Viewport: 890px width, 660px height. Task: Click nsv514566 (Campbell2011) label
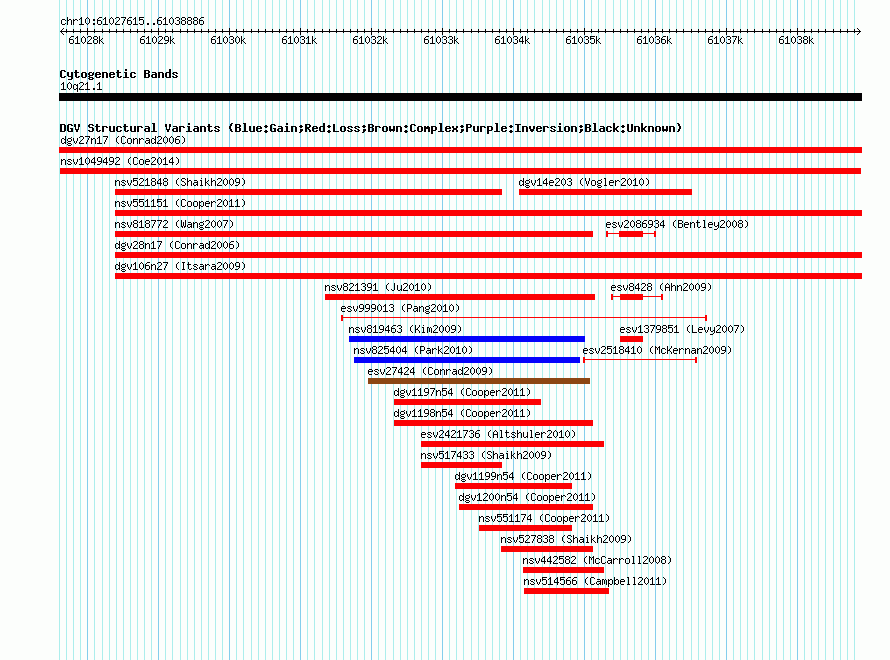595,581
